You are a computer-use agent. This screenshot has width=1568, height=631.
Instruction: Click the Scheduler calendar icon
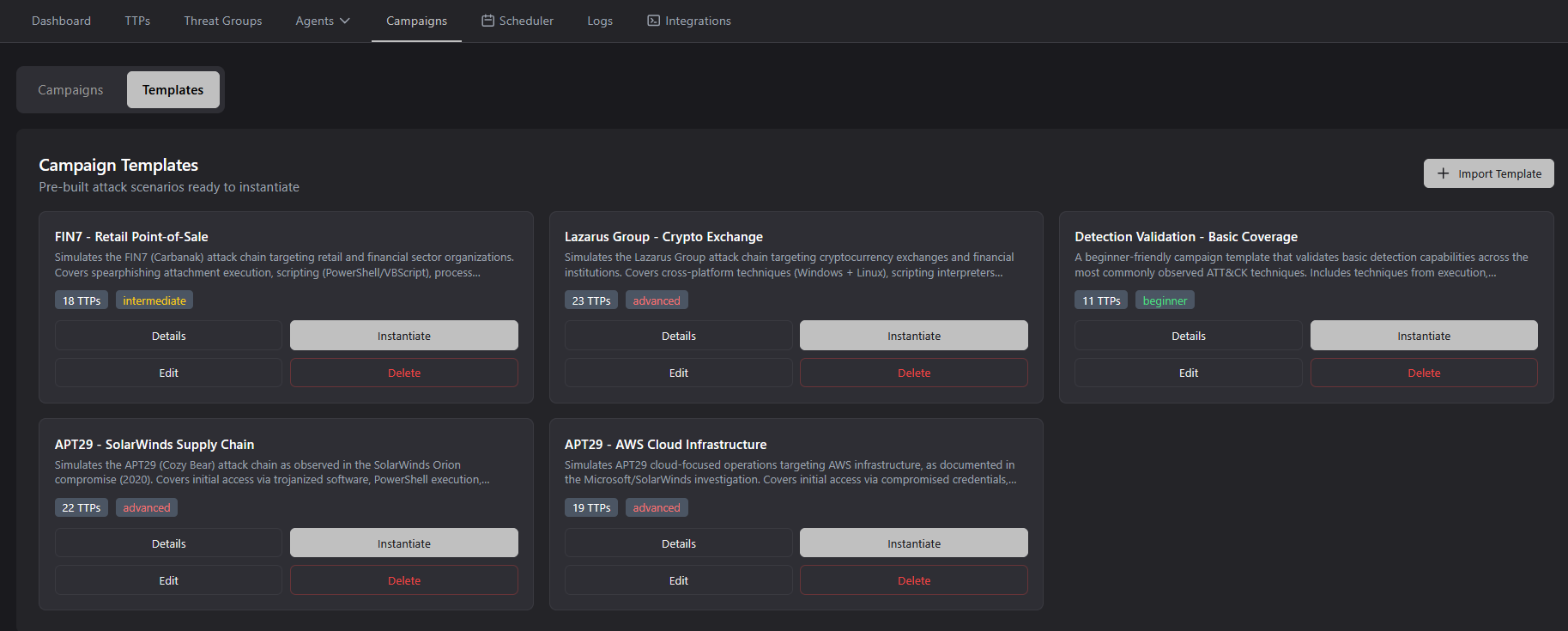coord(487,21)
